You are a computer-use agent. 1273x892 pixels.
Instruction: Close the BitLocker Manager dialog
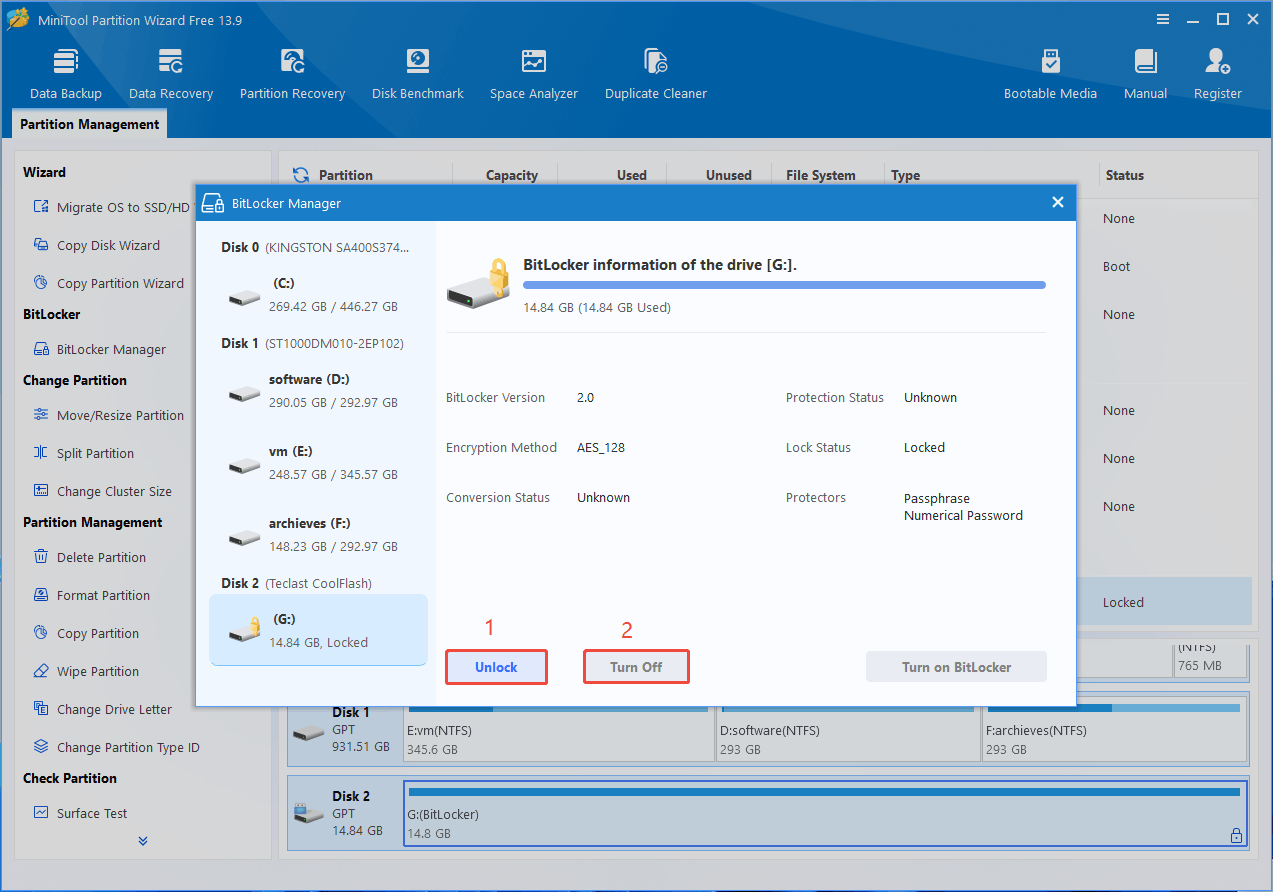[1058, 202]
